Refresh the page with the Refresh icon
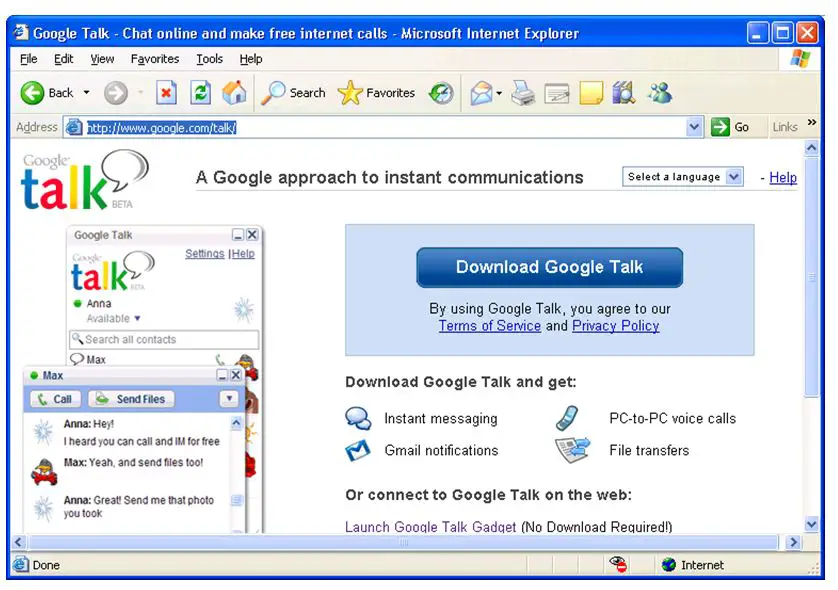 click(200, 93)
